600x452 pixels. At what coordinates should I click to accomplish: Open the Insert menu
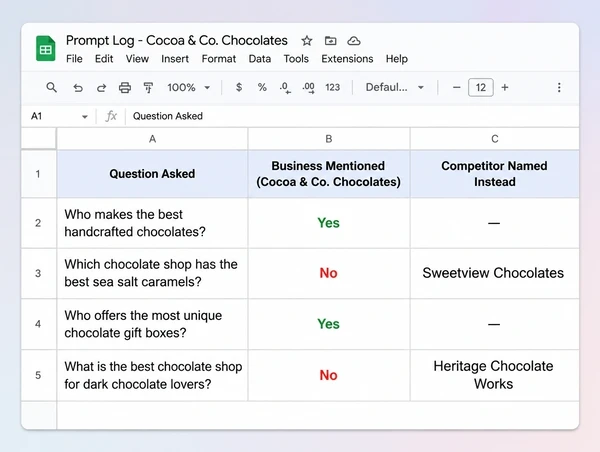point(175,59)
